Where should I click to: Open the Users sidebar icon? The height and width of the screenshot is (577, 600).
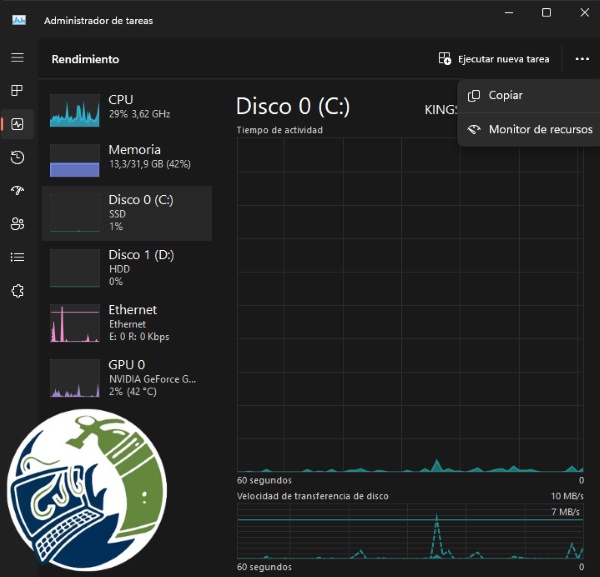point(17,223)
